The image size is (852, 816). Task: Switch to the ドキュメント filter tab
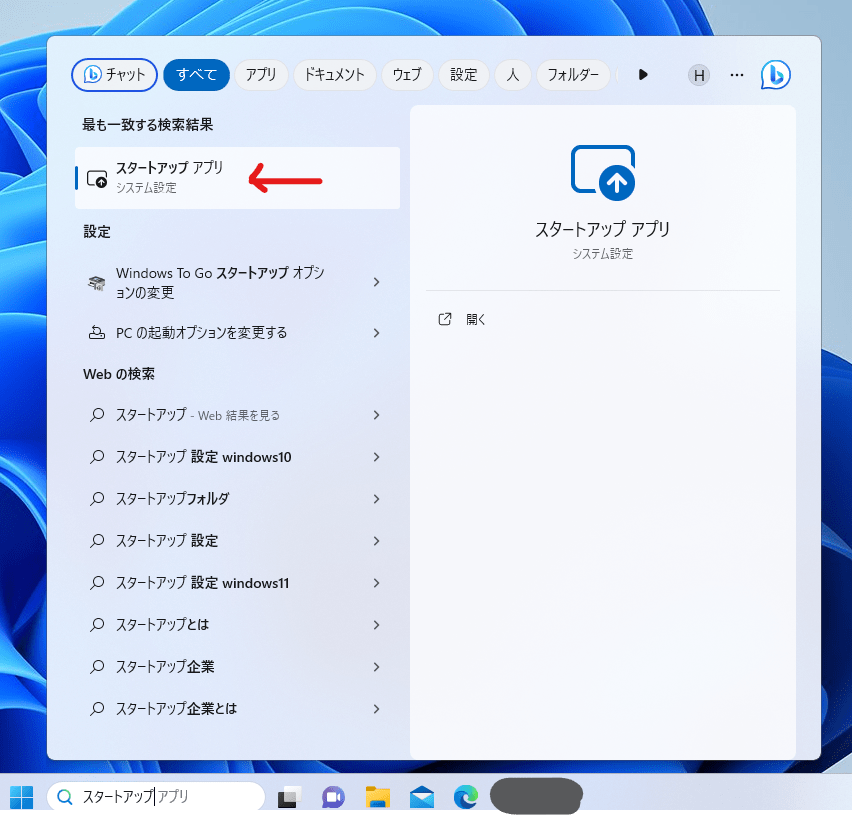click(335, 75)
